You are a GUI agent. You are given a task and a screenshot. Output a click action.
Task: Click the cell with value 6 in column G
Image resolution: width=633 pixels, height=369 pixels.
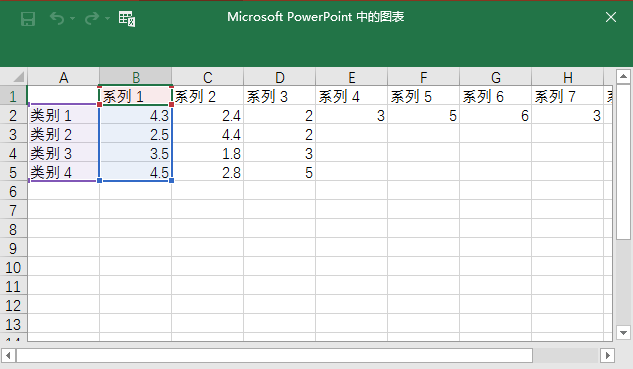496,115
